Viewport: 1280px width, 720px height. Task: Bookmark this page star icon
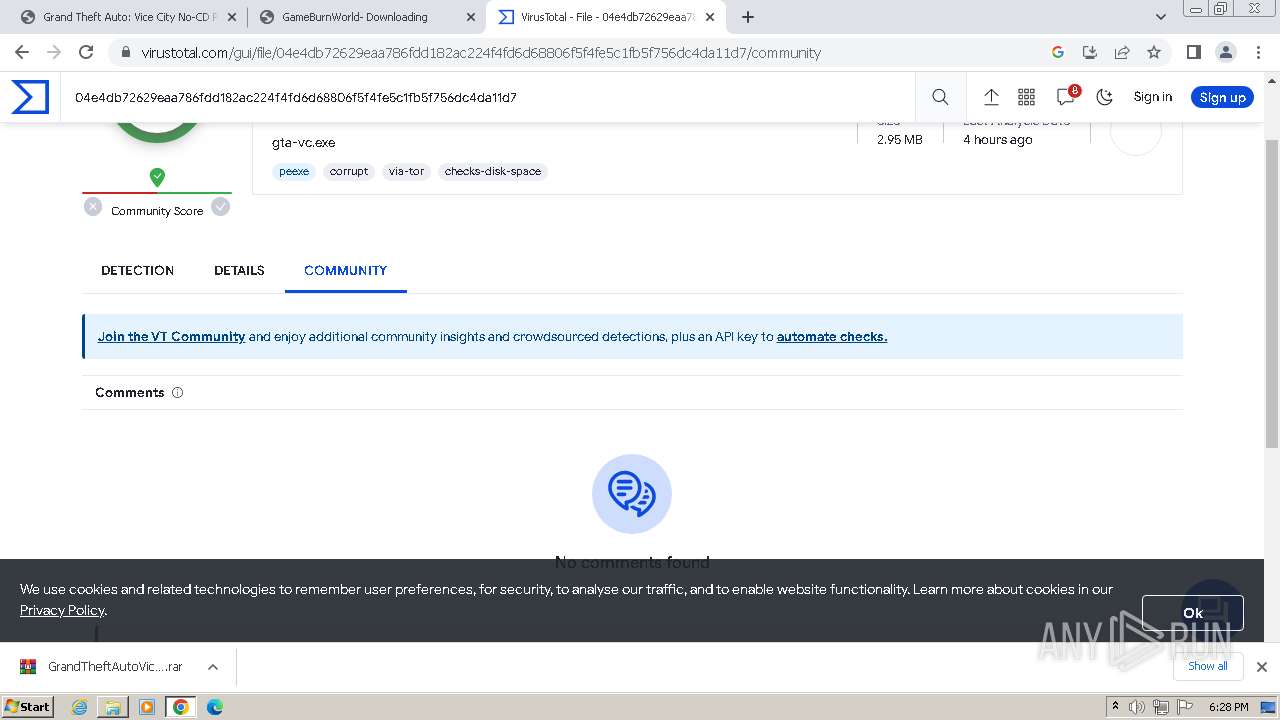point(1154,52)
